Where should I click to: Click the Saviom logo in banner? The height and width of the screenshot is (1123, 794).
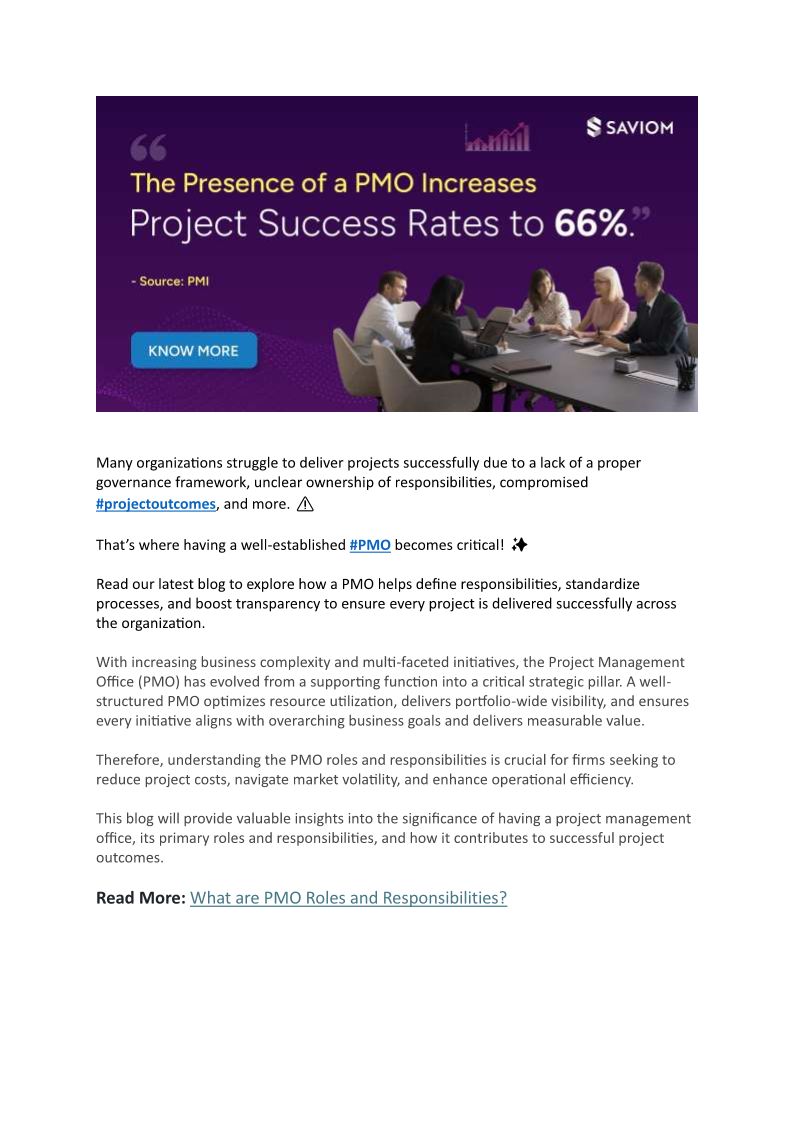pos(629,127)
